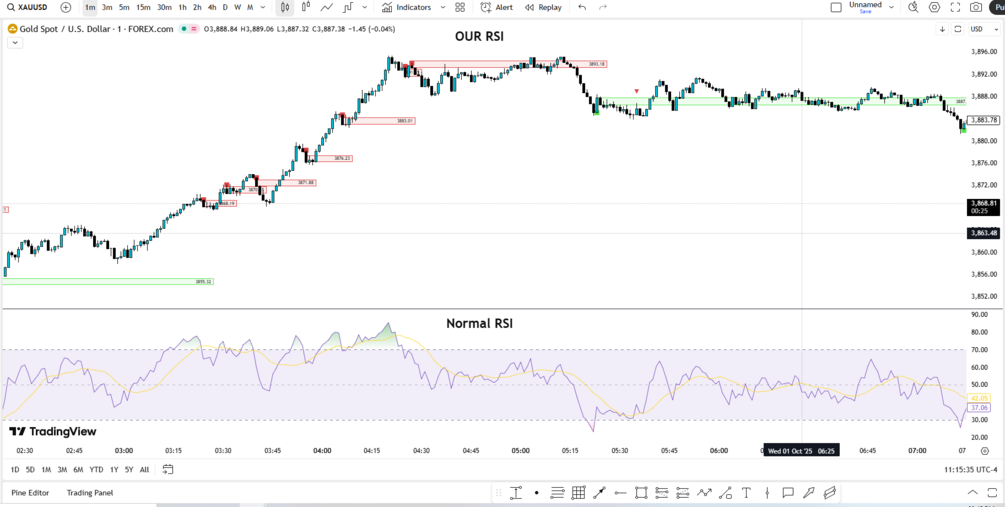Collapse the bottom panel up chevron

[972, 493]
